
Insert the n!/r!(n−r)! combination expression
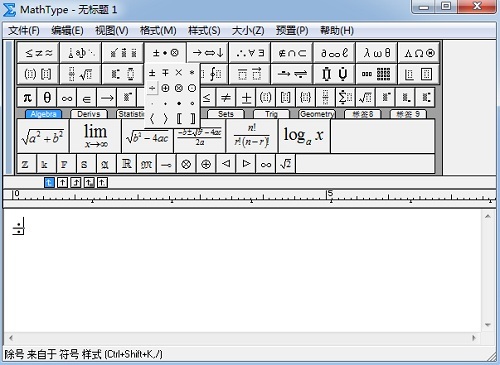(252, 136)
